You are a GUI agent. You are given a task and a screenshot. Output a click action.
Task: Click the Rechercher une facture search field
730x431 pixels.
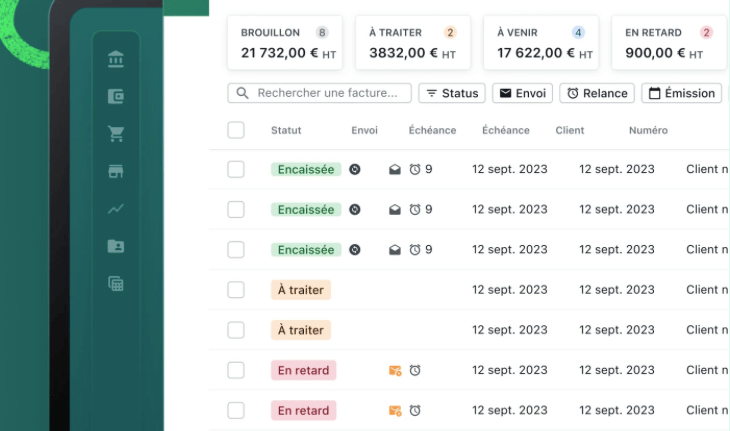320,93
